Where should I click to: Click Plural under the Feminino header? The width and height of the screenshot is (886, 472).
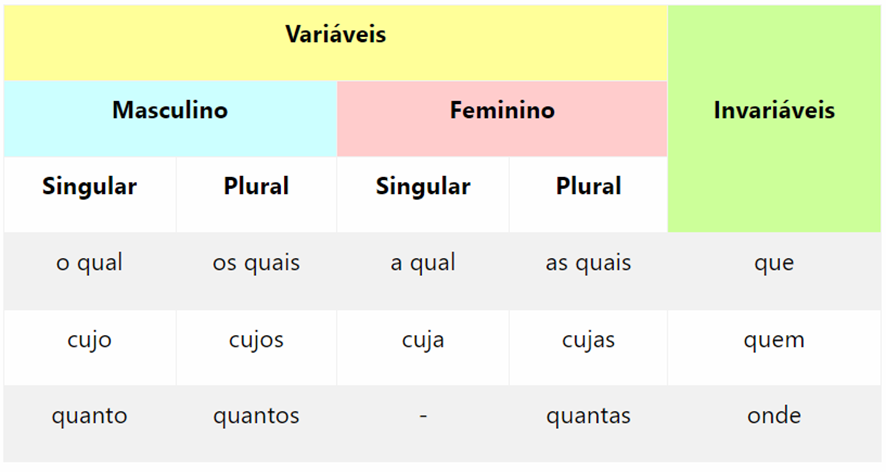pos(588,187)
